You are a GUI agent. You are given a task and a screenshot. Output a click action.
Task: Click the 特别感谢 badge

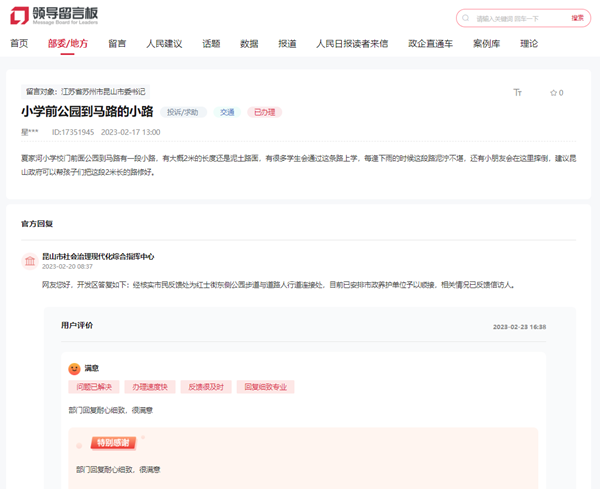pyautogui.click(x=113, y=443)
